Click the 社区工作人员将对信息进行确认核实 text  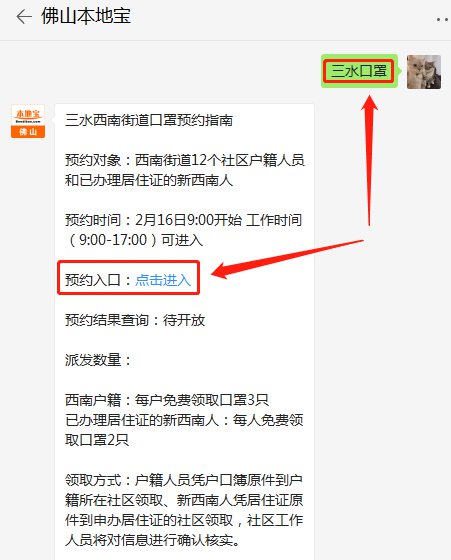(184, 530)
